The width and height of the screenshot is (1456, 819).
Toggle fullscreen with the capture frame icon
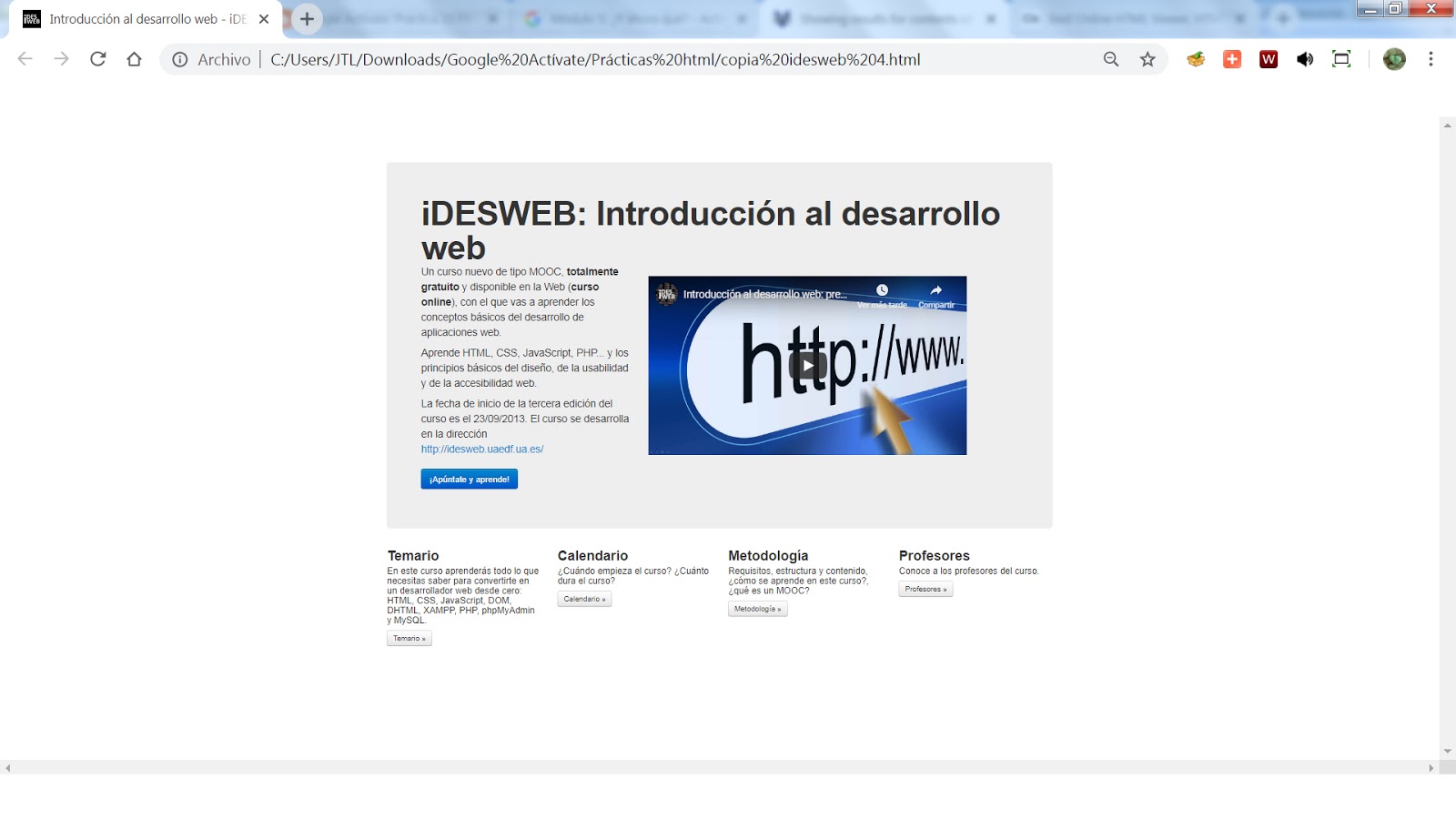(1340, 59)
